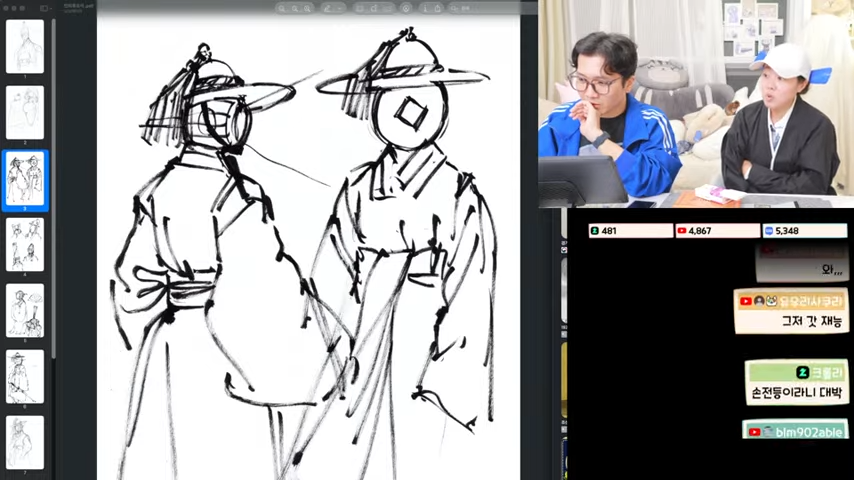
Task: Click the rotate icon in the Preview toolbar
Action: click(x=374, y=8)
